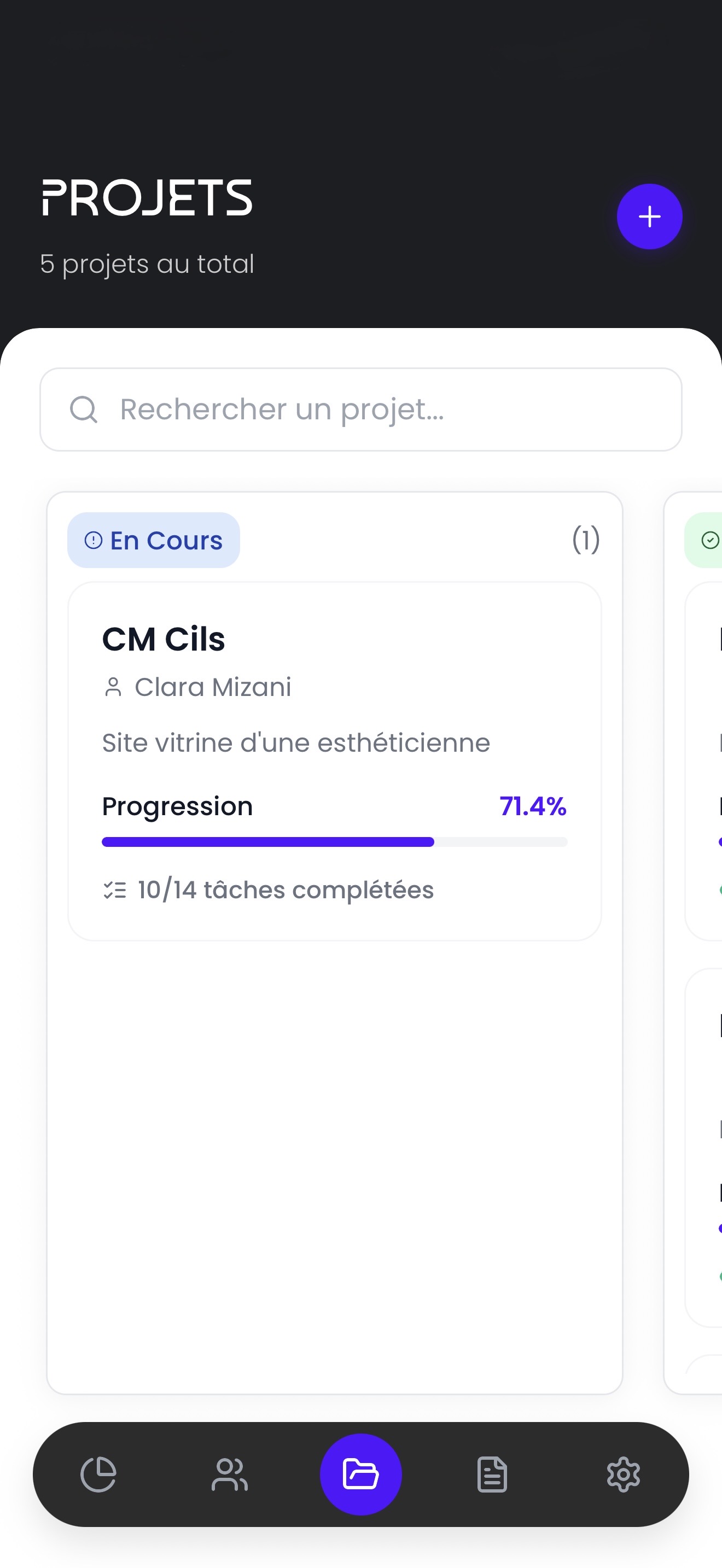Click the client name Clara Mizani
Viewport: 722px width, 1568px height.
(x=213, y=687)
